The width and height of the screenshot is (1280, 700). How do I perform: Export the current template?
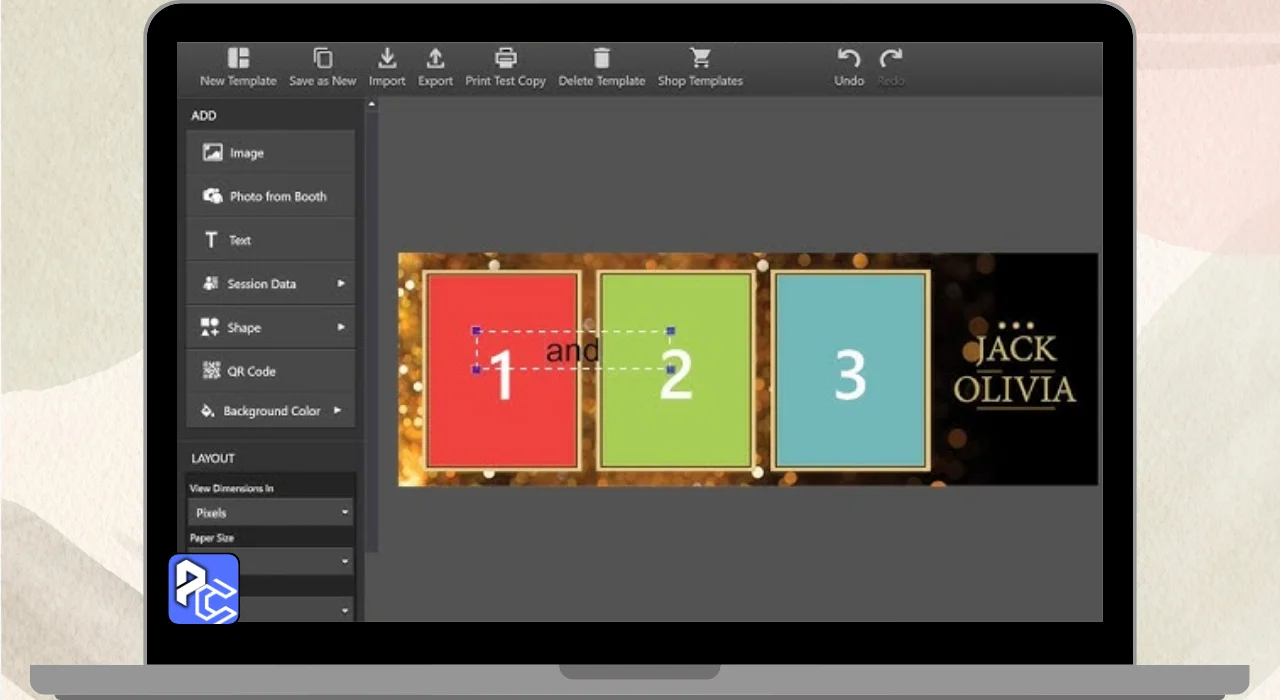pyautogui.click(x=435, y=59)
